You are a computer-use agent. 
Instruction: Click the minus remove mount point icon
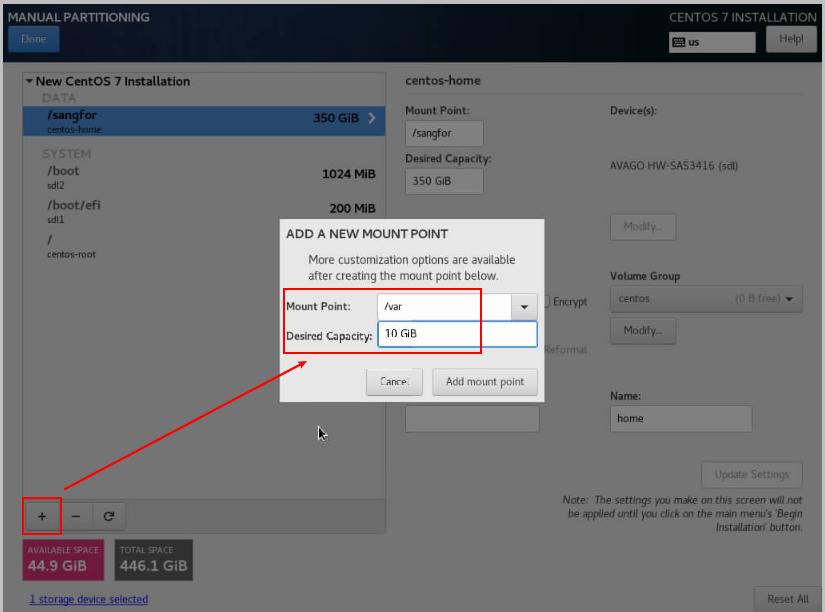76,516
